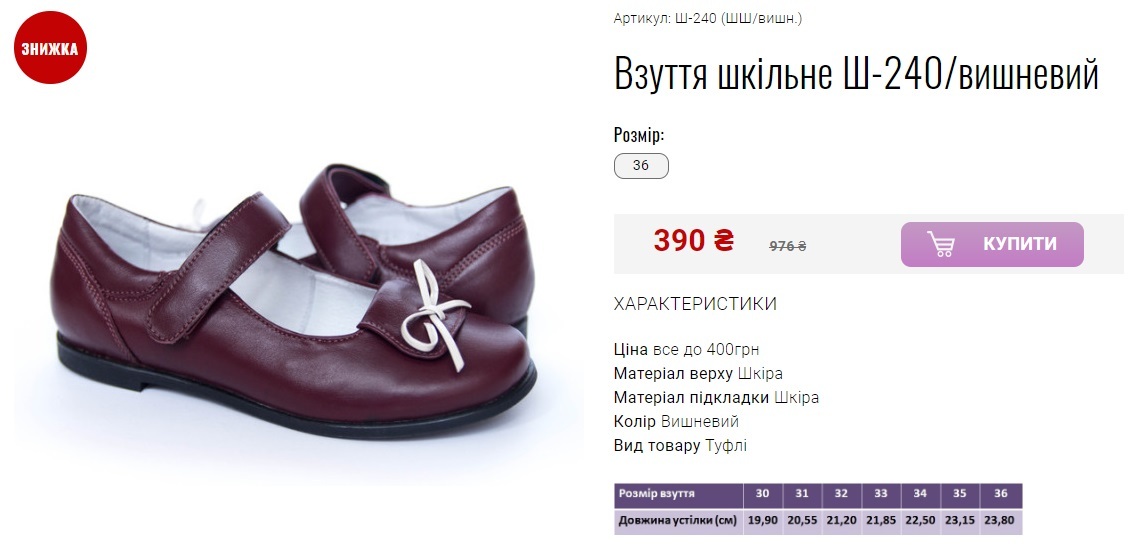Click the shopping cart icon on buy button

pyautogui.click(x=940, y=244)
